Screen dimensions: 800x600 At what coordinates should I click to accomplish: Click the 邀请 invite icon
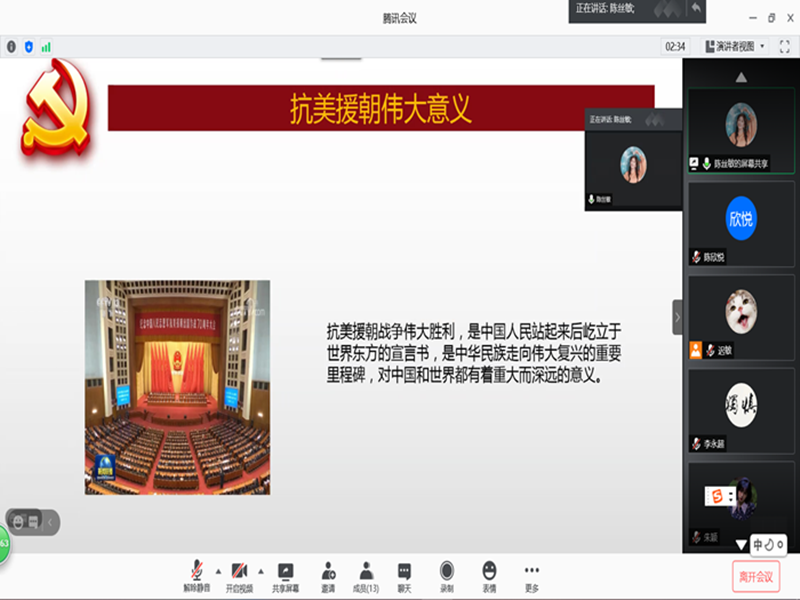pos(328,573)
